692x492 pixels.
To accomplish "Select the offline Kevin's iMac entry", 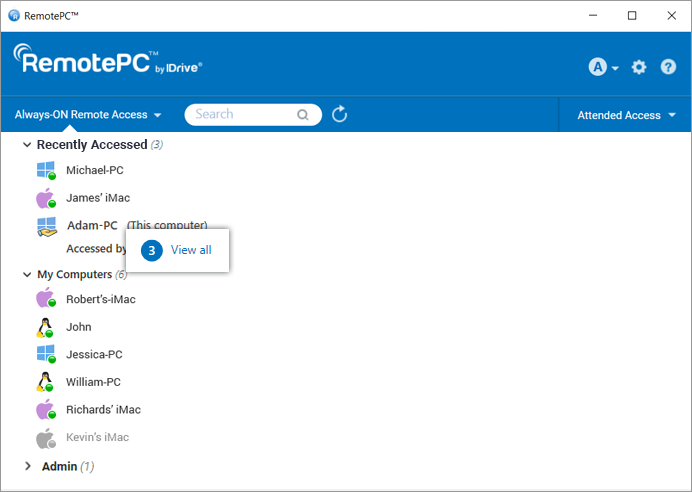I will [x=97, y=437].
